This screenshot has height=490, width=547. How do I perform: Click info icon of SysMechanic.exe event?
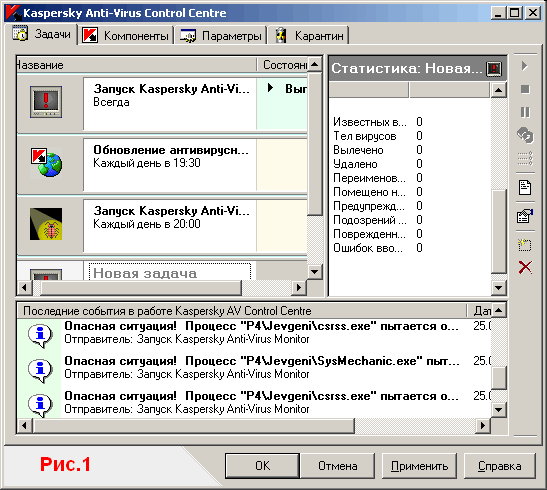coord(40,369)
